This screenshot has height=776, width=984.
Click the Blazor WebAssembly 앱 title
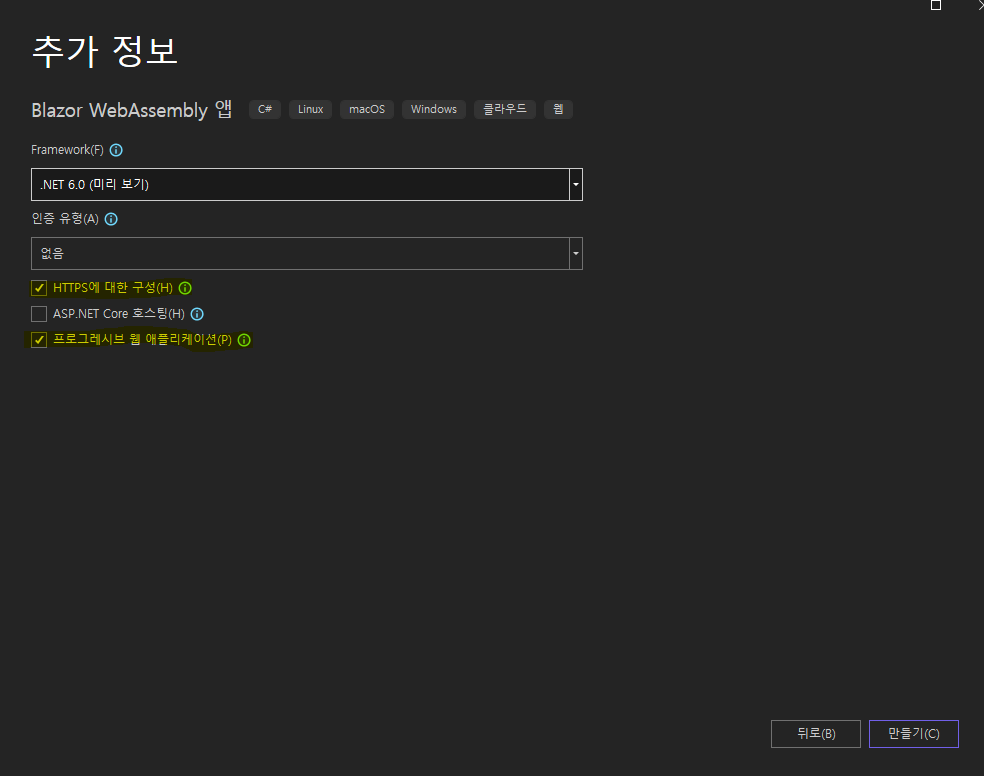pos(132,110)
